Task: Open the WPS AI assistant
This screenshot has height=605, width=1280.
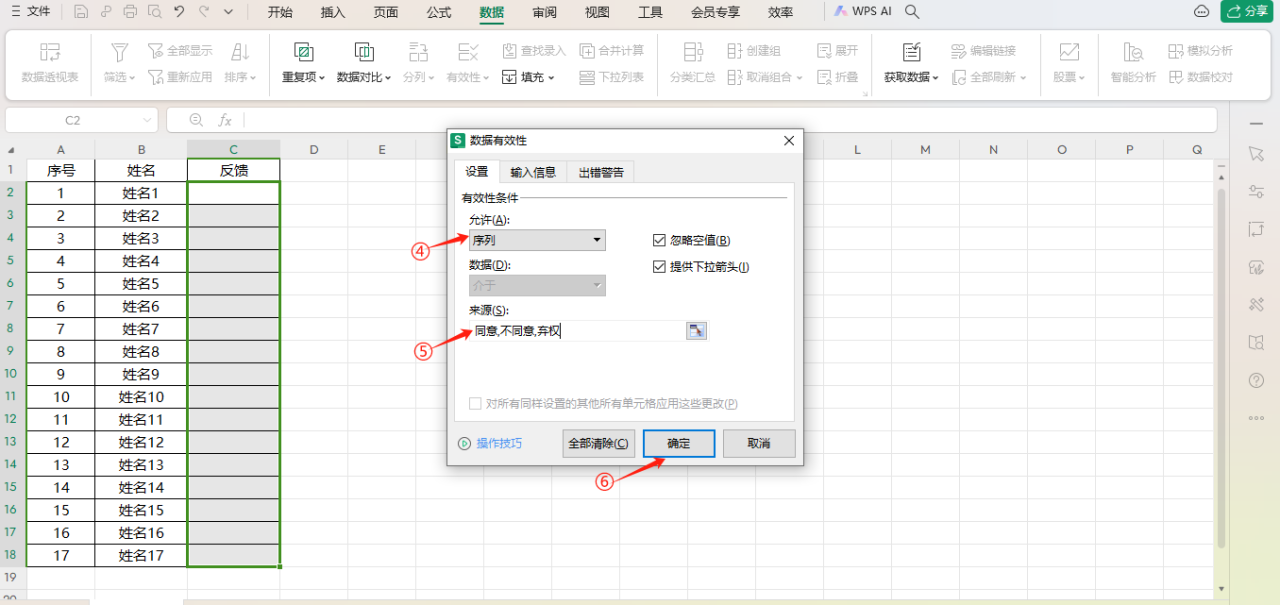Action: click(861, 12)
